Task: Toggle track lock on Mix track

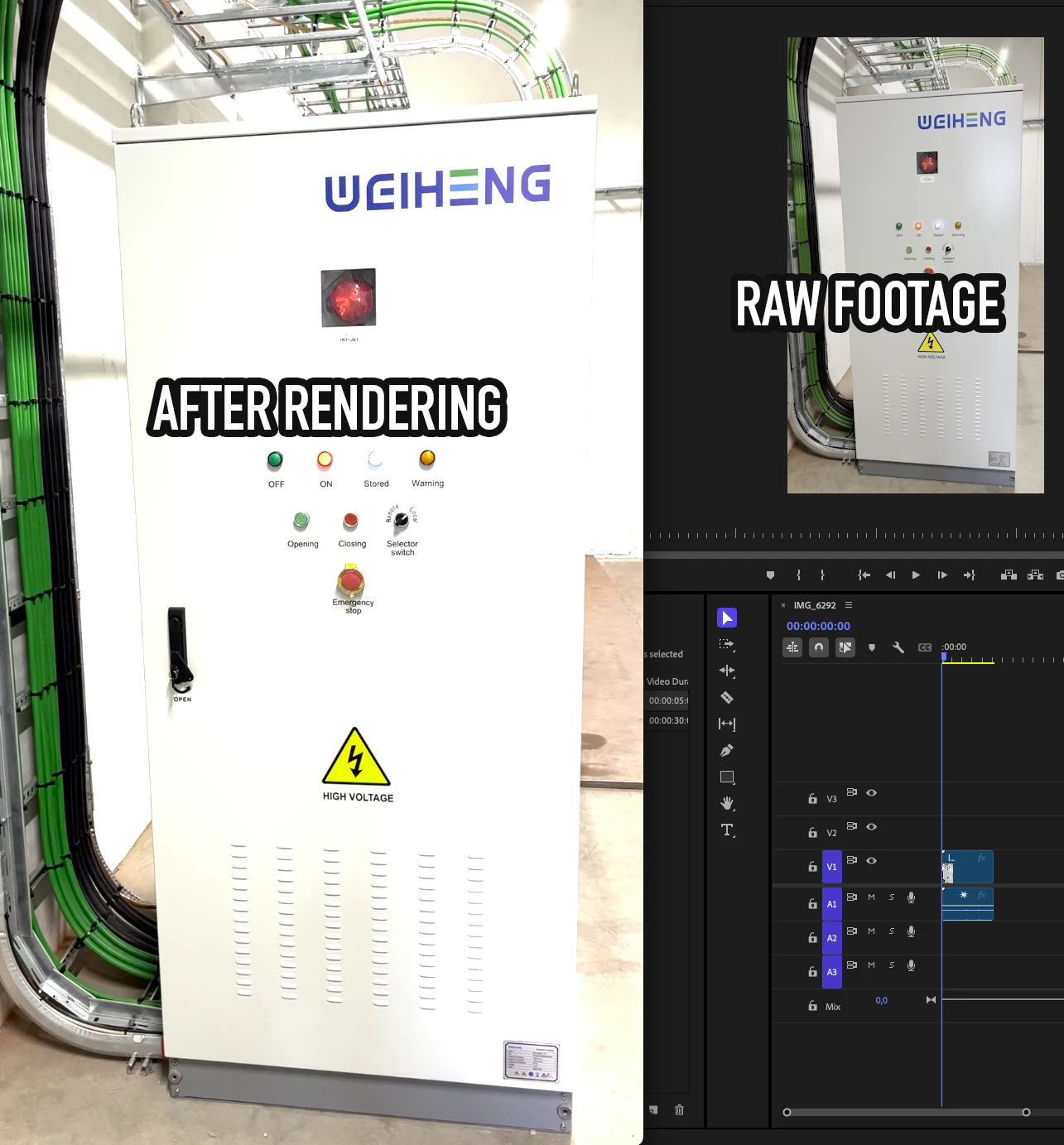Action: (x=812, y=1006)
